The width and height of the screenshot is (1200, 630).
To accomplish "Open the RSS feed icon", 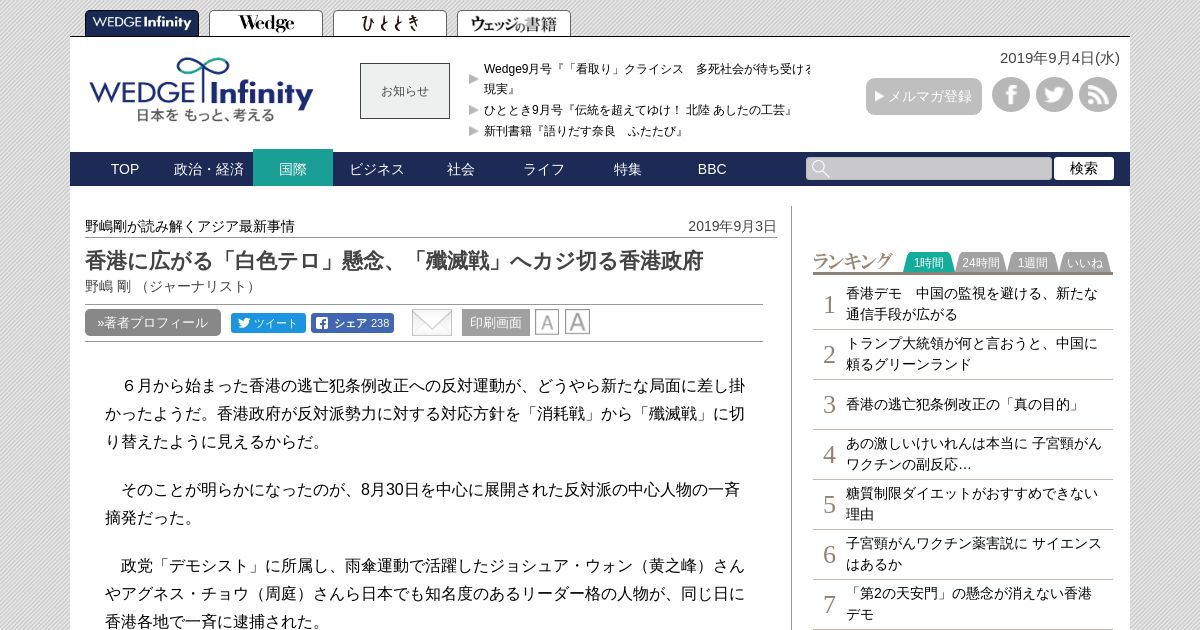I will pyautogui.click(x=1098, y=95).
